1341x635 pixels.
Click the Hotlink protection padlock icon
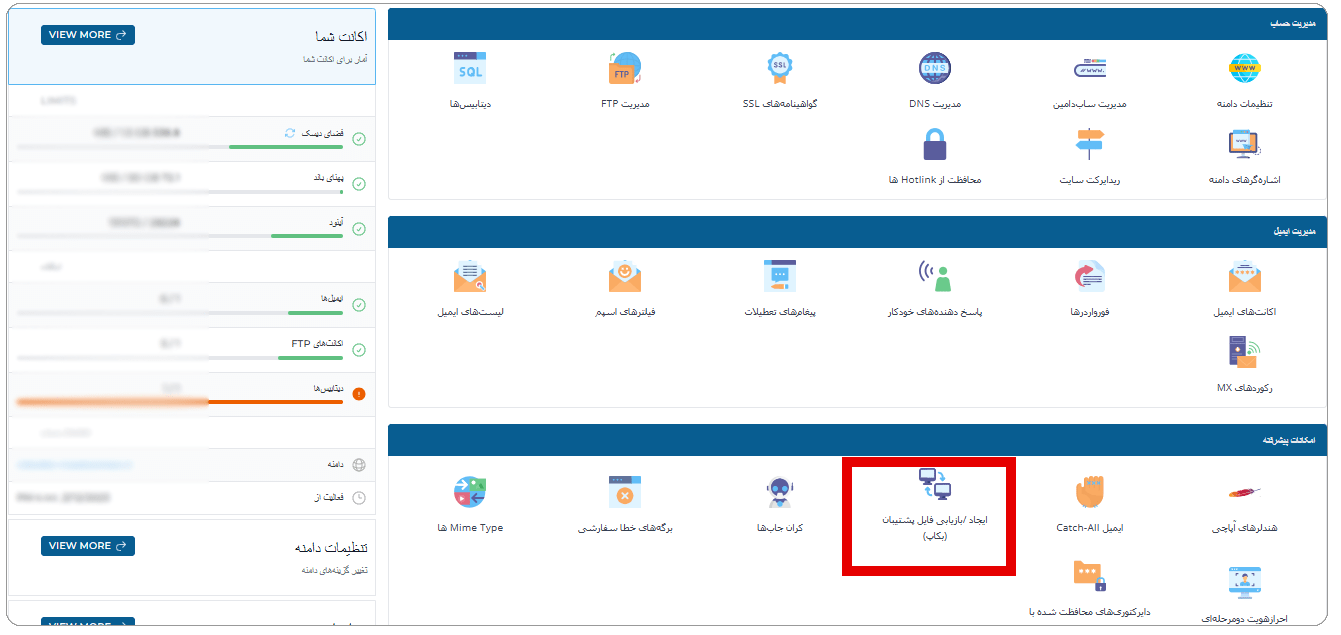point(935,146)
